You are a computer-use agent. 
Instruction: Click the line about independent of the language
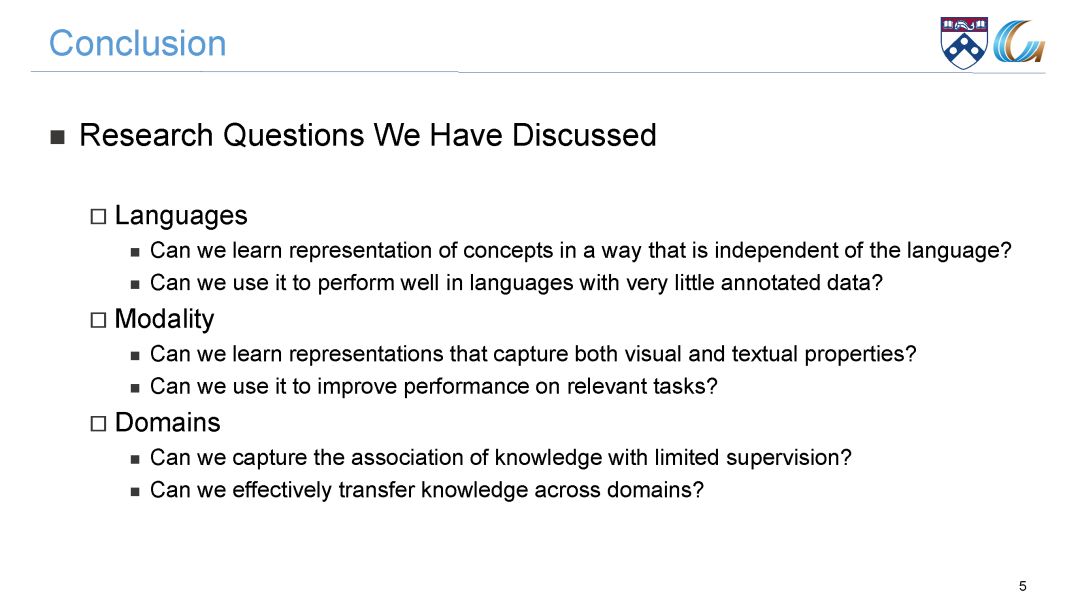581,250
